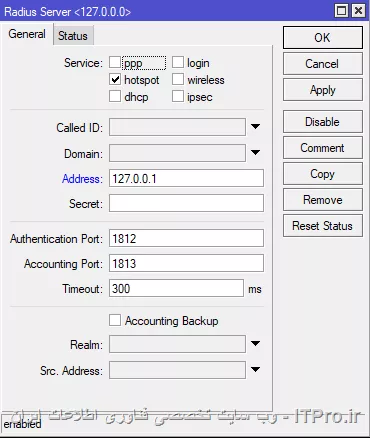The width and height of the screenshot is (370, 438).
Task: Enable the ipsec service checkbox
Action: (178, 97)
